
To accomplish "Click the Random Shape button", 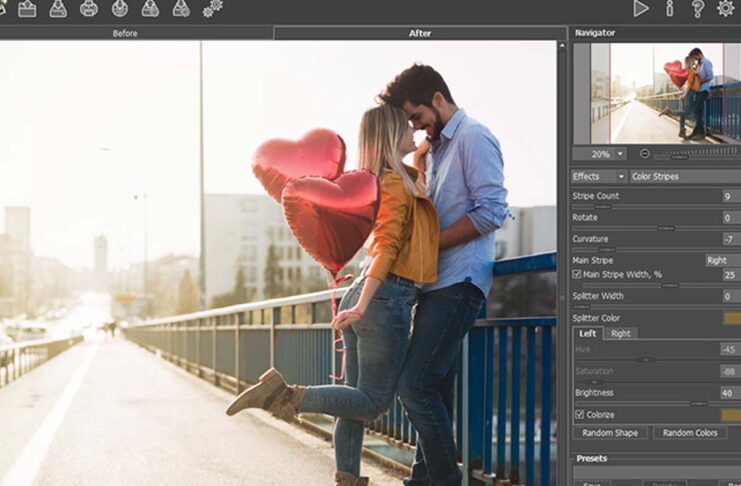I will 610,433.
